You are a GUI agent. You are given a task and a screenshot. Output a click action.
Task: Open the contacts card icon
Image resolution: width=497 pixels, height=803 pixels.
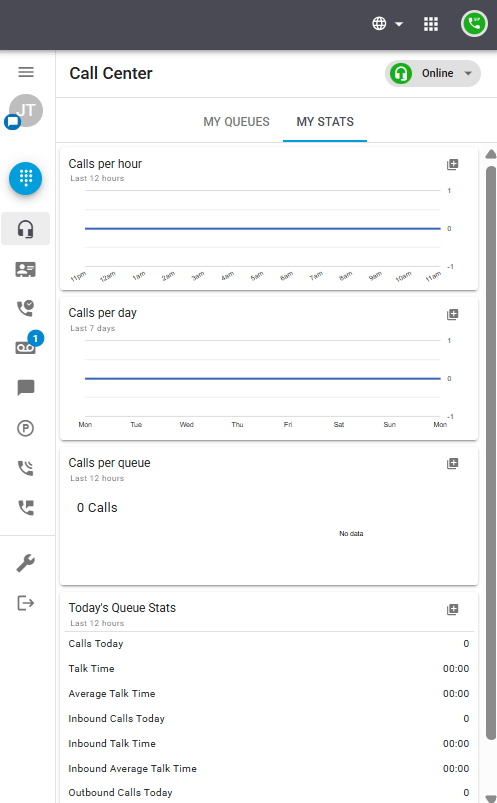coord(26,269)
